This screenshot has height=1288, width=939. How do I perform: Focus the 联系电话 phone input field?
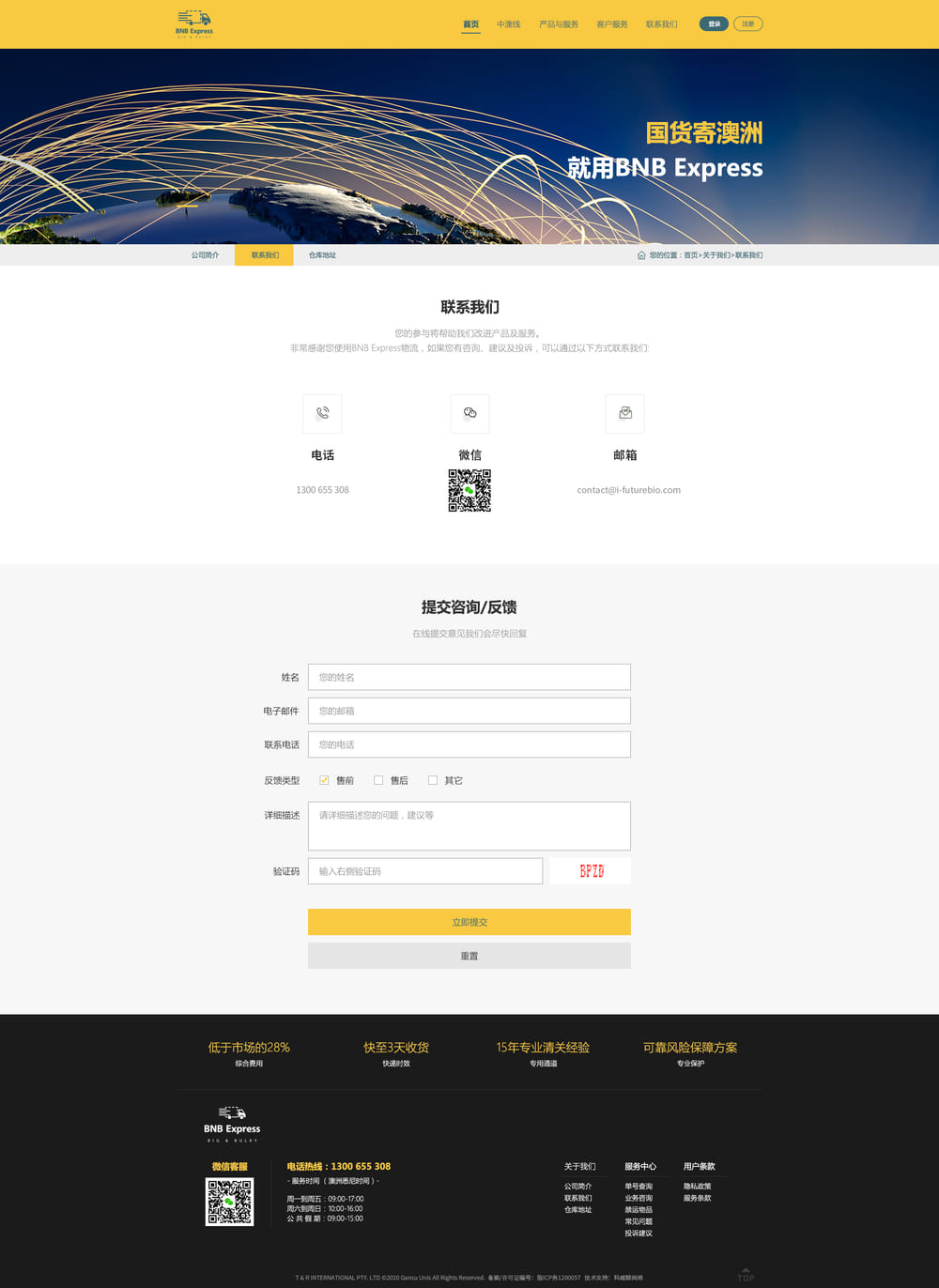[469, 744]
